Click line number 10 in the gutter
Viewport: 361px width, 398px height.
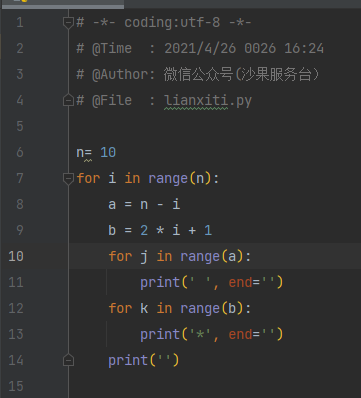click(16, 256)
